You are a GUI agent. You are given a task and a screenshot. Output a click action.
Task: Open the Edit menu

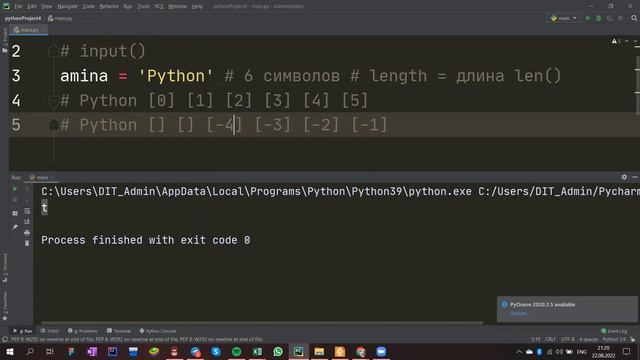click(x=32, y=7)
